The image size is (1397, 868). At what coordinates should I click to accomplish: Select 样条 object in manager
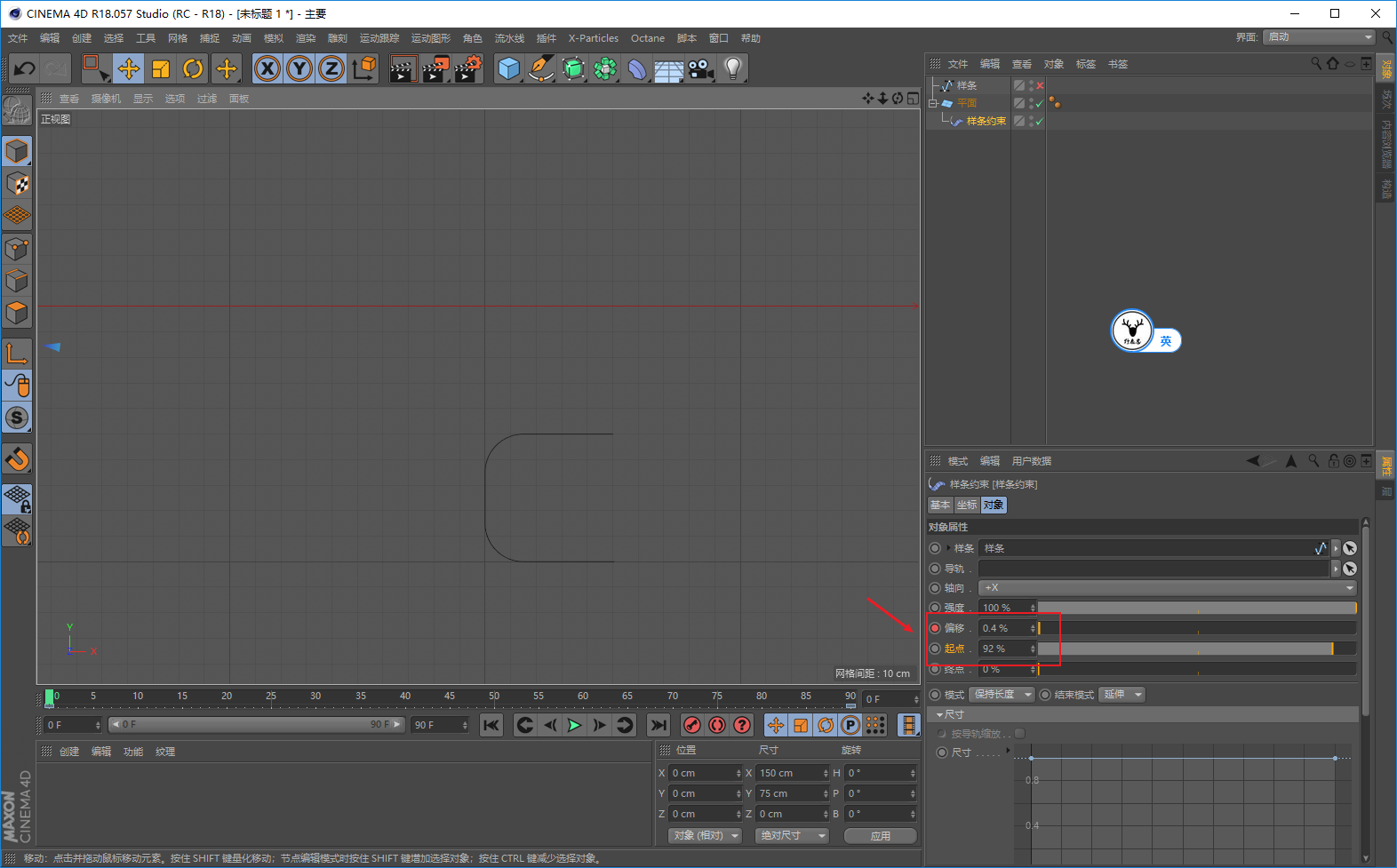tap(967, 85)
